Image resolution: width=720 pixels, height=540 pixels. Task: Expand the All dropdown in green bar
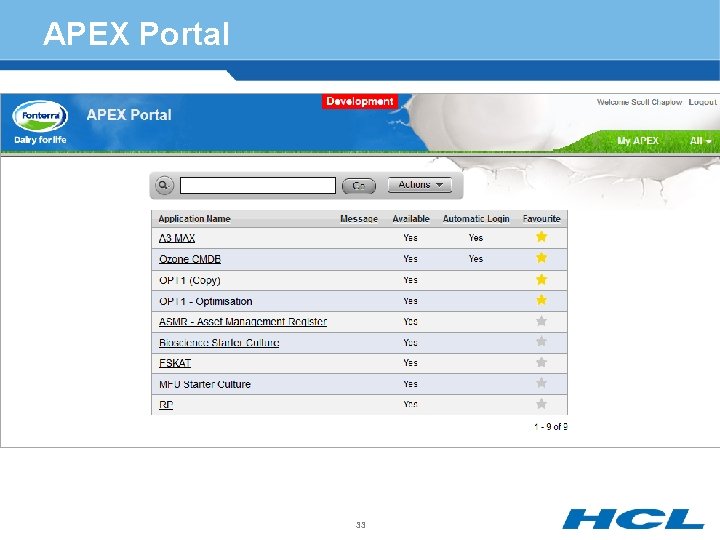click(x=700, y=141)
